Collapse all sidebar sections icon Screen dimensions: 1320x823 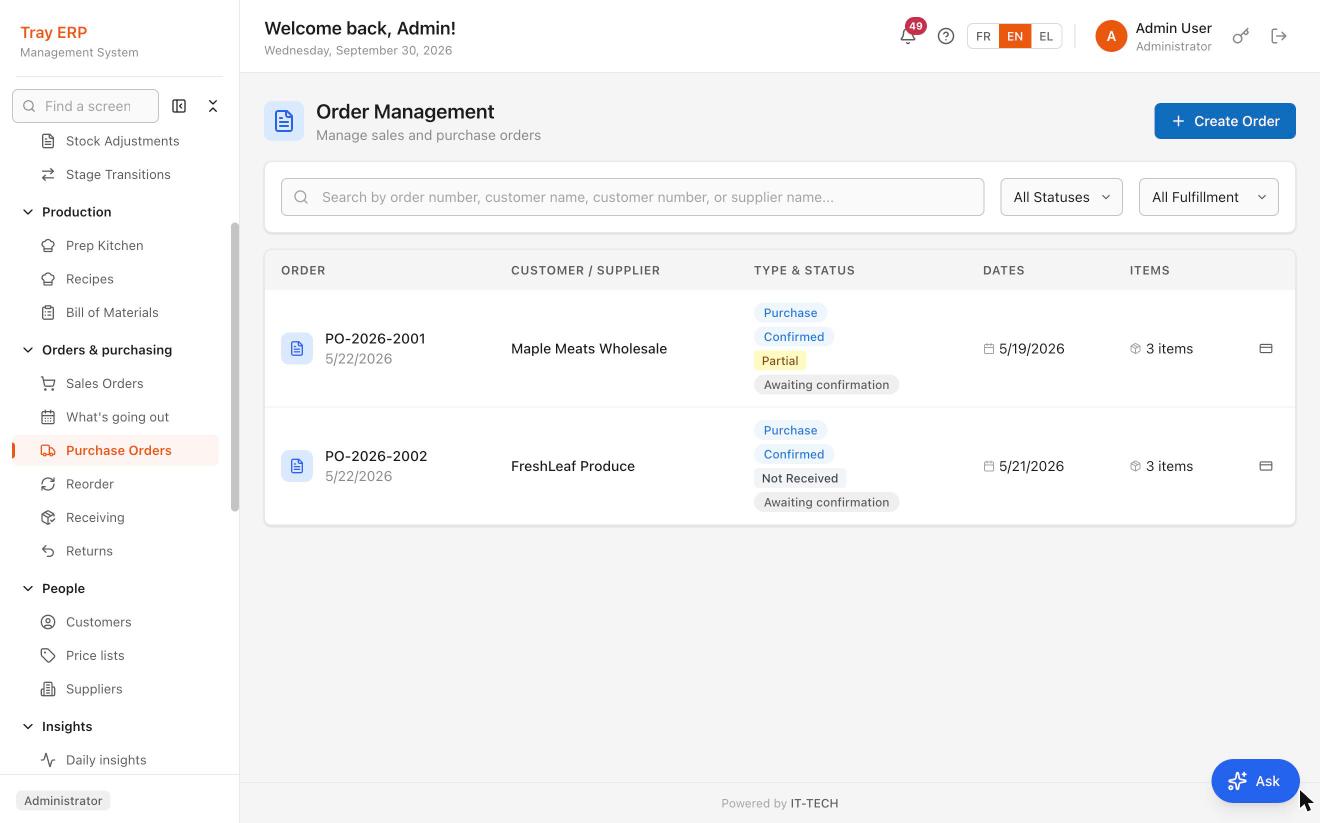click(213, 106)
